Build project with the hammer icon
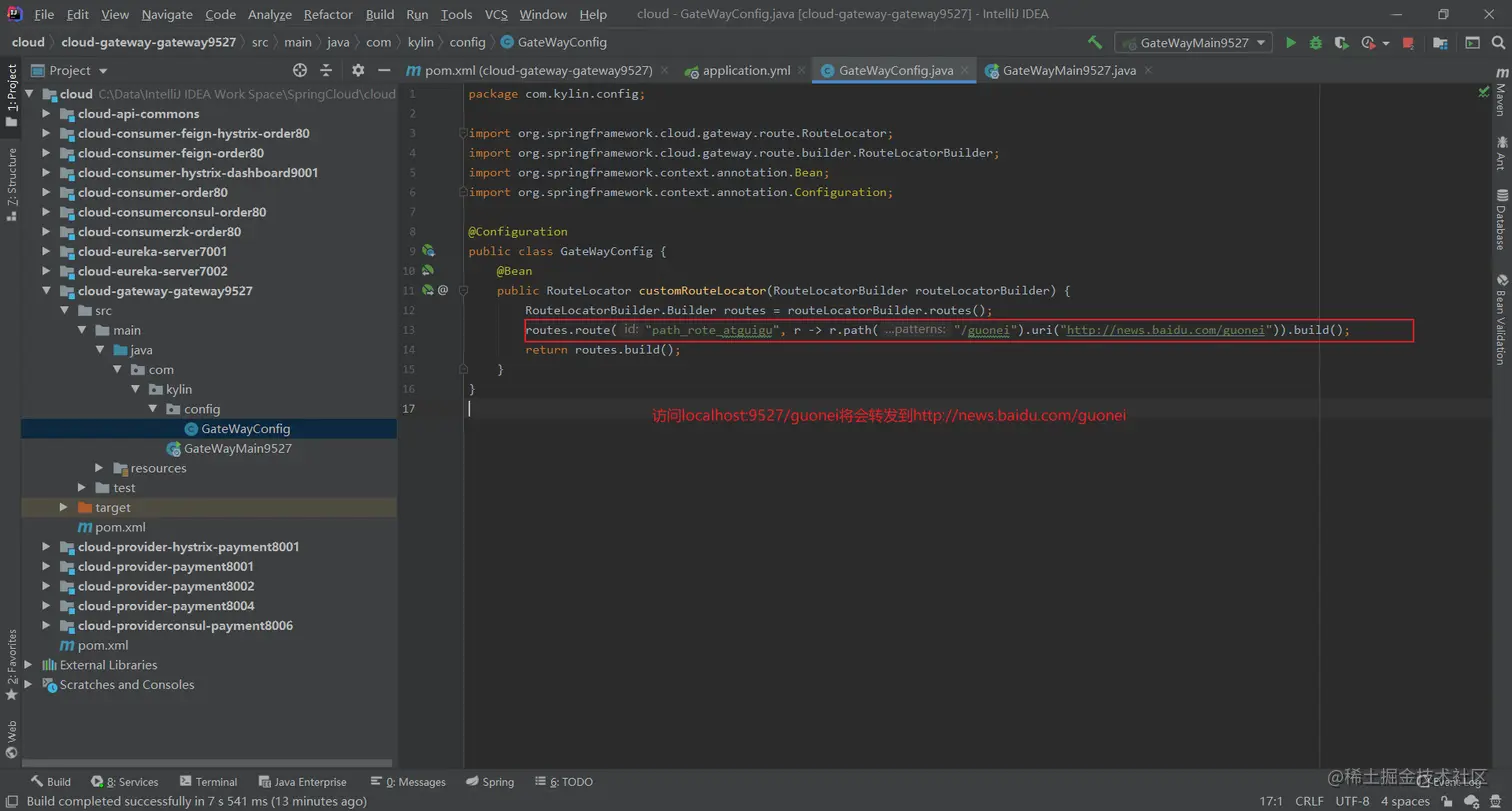 1095,43
